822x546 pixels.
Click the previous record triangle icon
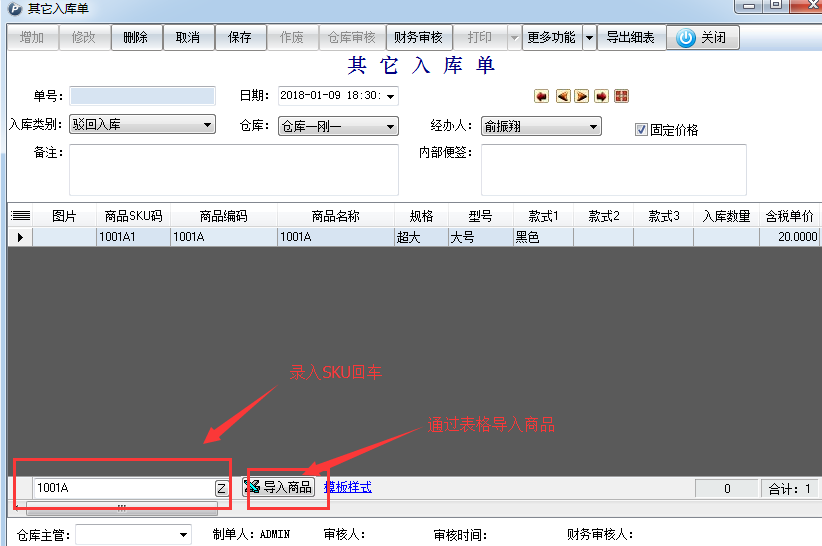[562, 96]
